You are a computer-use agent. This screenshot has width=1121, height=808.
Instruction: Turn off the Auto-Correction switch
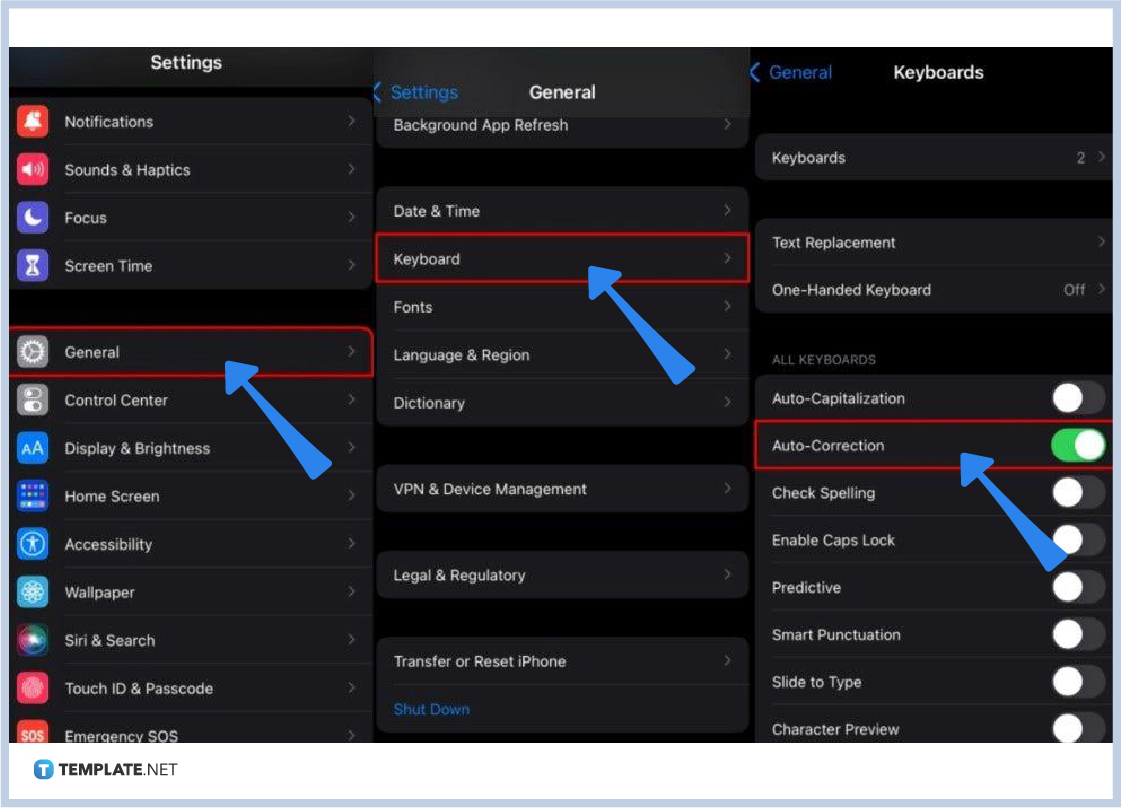click(x=1078, y=445)
